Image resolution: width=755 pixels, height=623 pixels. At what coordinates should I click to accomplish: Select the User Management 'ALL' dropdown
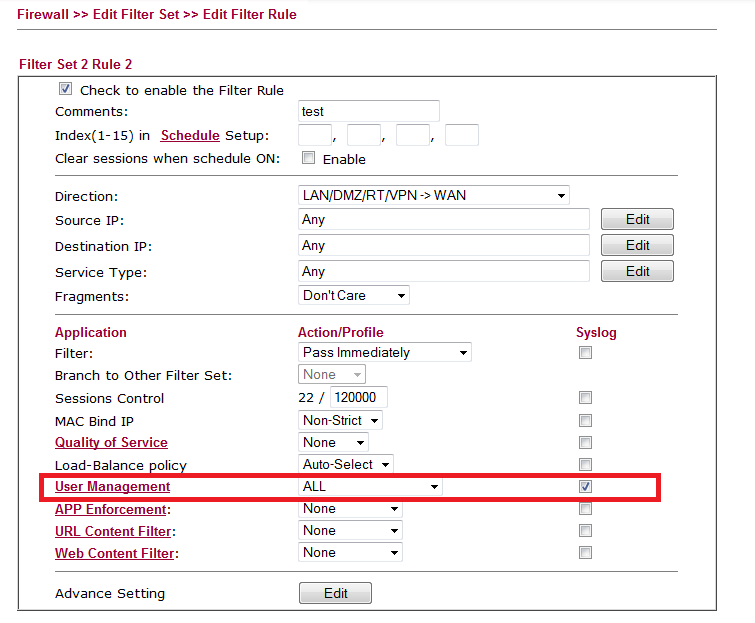coord(370,486)
